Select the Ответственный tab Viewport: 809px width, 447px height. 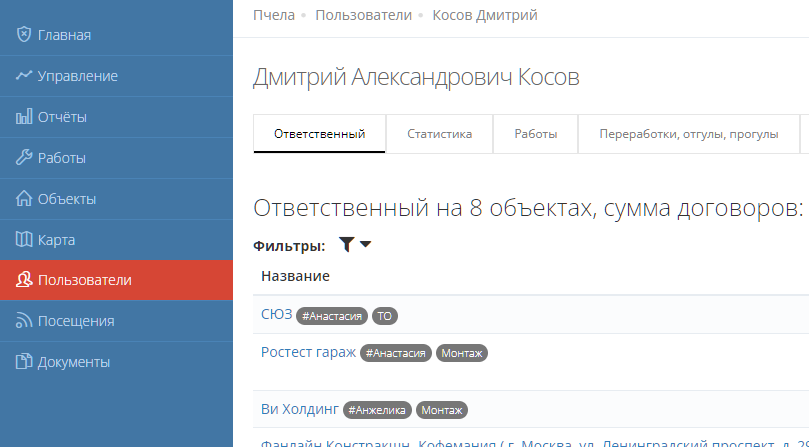coord(319,134)
